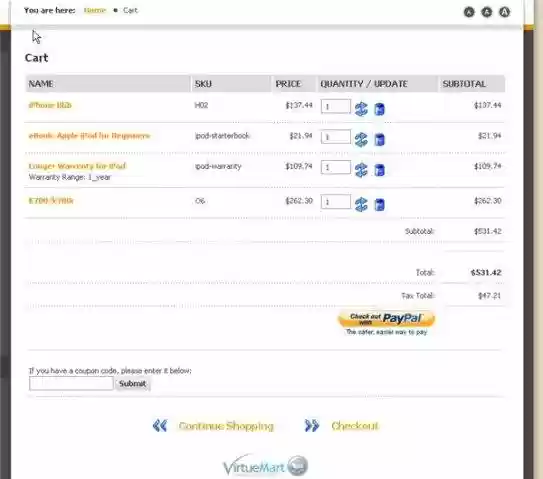
Task: Update quantity for the $262.30 item
Action: (x=361, y=204)
